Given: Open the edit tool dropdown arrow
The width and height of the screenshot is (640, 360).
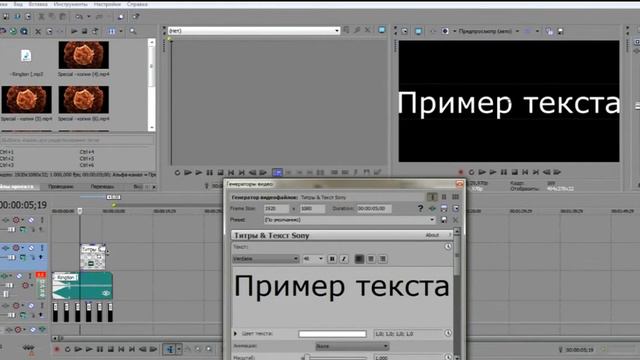Looking at the screenshot, I should (179, 349).
